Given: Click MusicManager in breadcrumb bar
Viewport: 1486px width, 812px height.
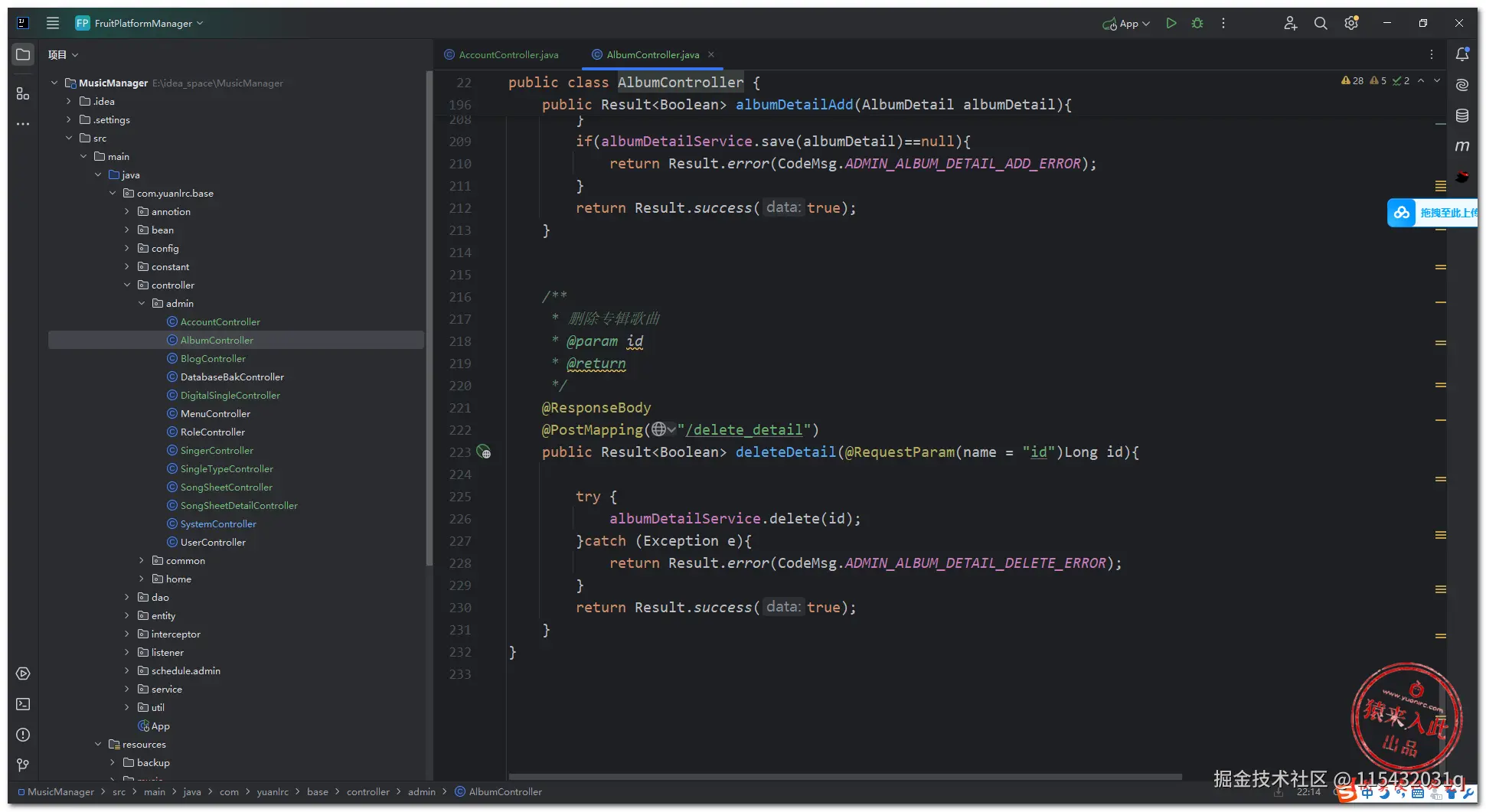Looking at the screenshot, I should coord(56,791).
